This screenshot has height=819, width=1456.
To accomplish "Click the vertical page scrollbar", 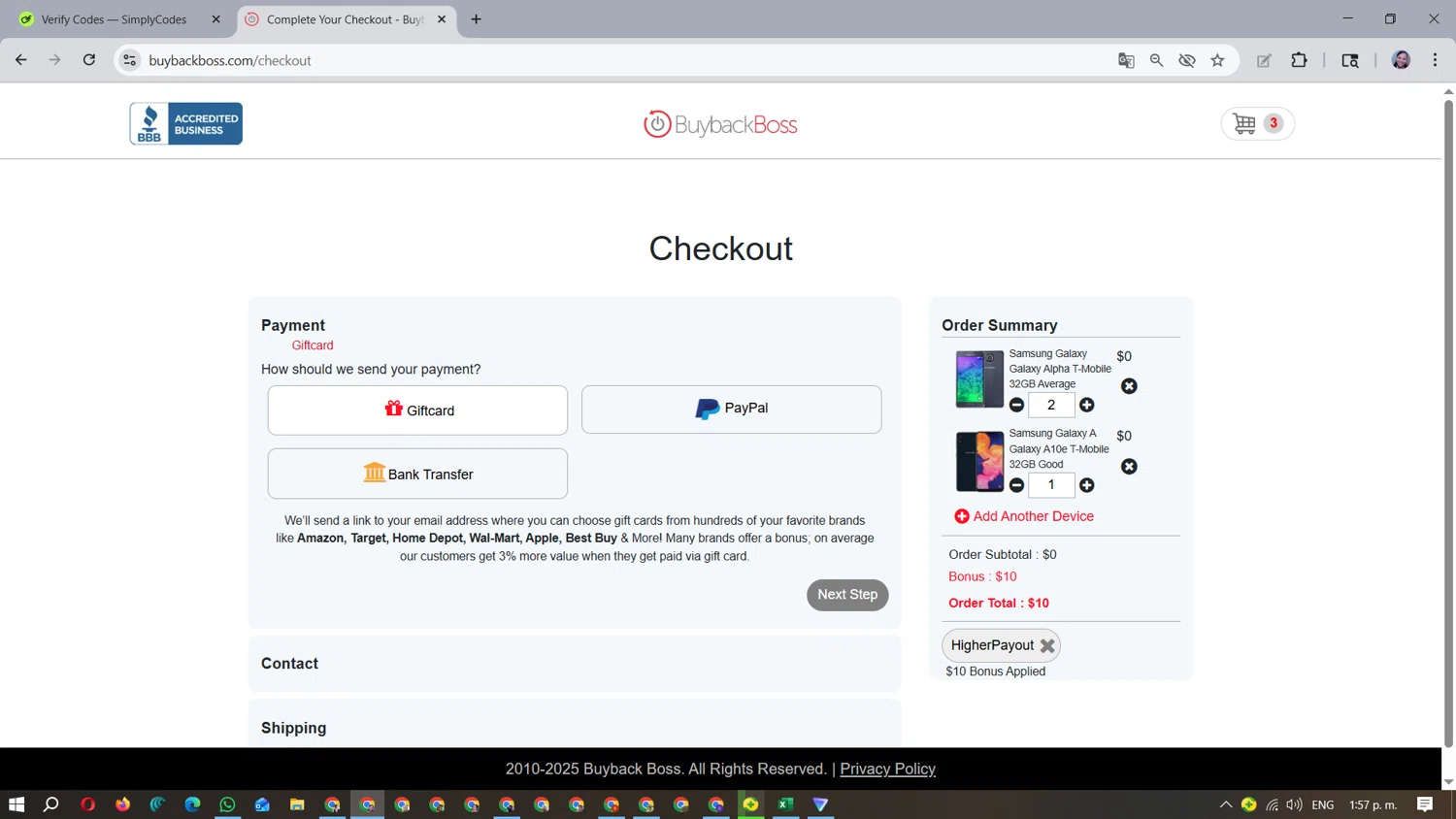I will [x=1448, y=422].
